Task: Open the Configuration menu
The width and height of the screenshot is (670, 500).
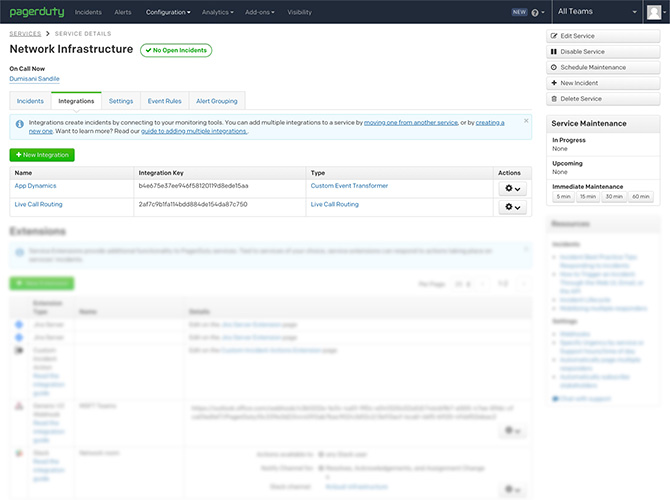Action: 168,12
